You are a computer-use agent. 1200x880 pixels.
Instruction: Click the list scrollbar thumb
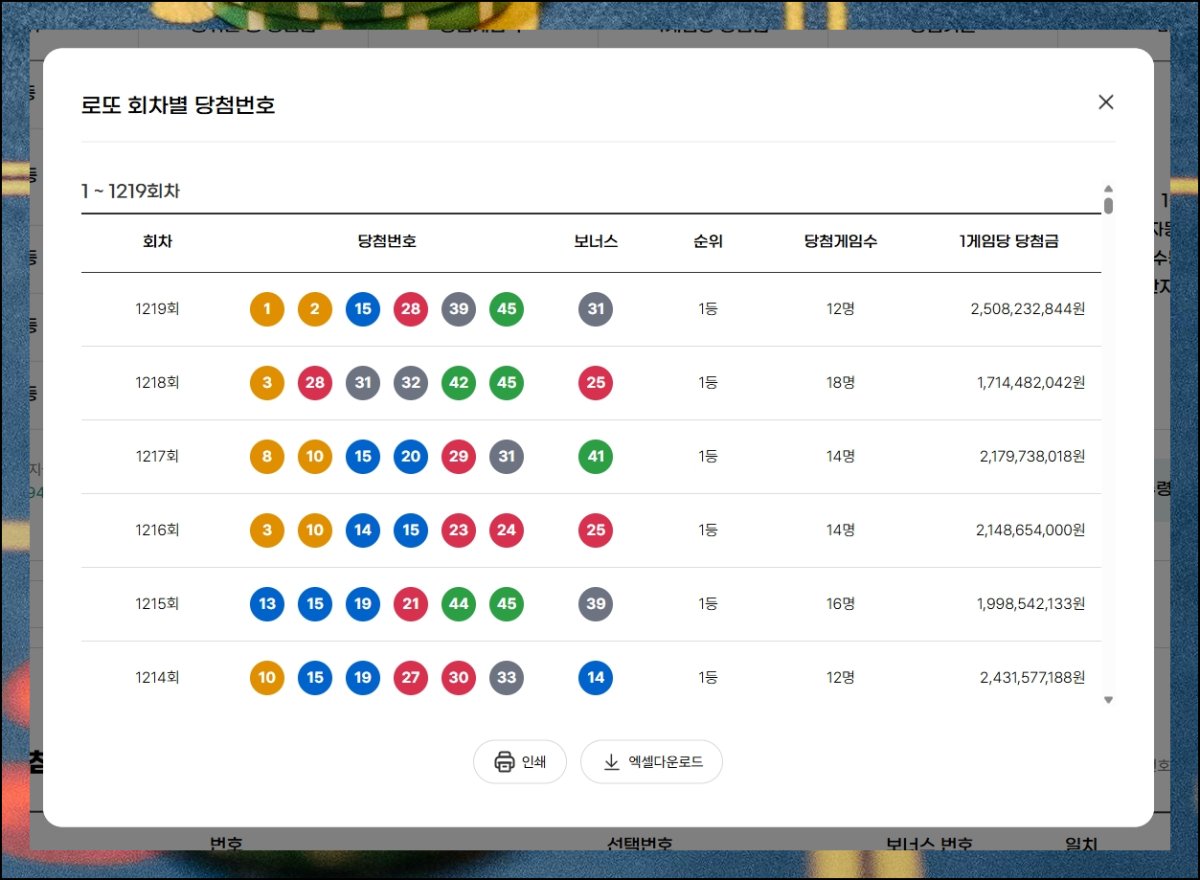(x=1108, y=206)
